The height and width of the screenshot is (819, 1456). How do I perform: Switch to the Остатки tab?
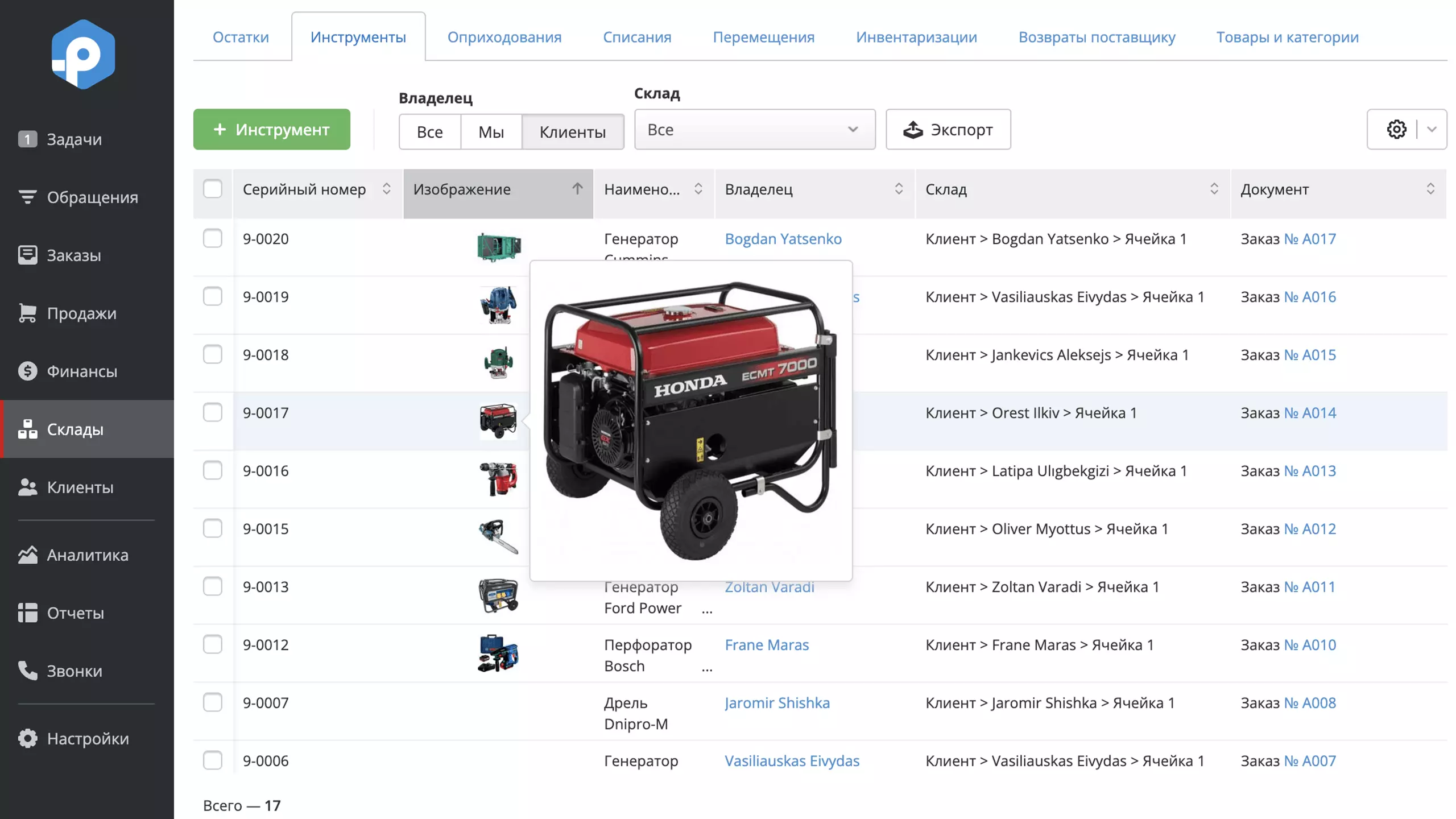click(241, 37)
